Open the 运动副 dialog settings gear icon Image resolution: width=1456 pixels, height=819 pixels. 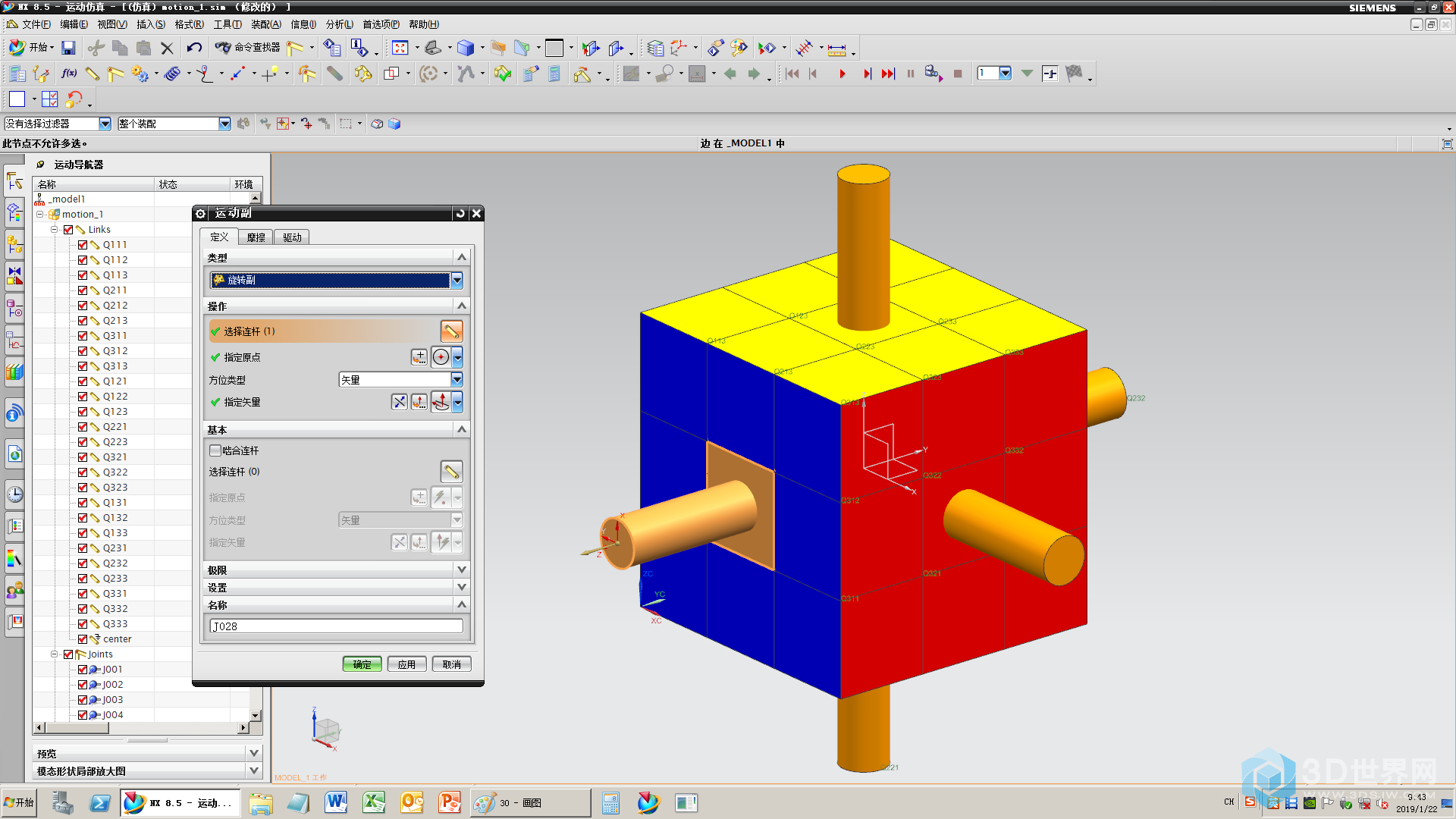[201, 213]
